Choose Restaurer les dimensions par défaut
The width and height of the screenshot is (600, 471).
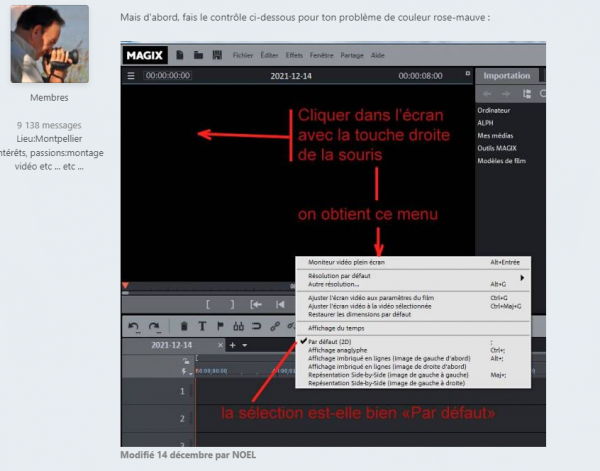pos(413,315)
